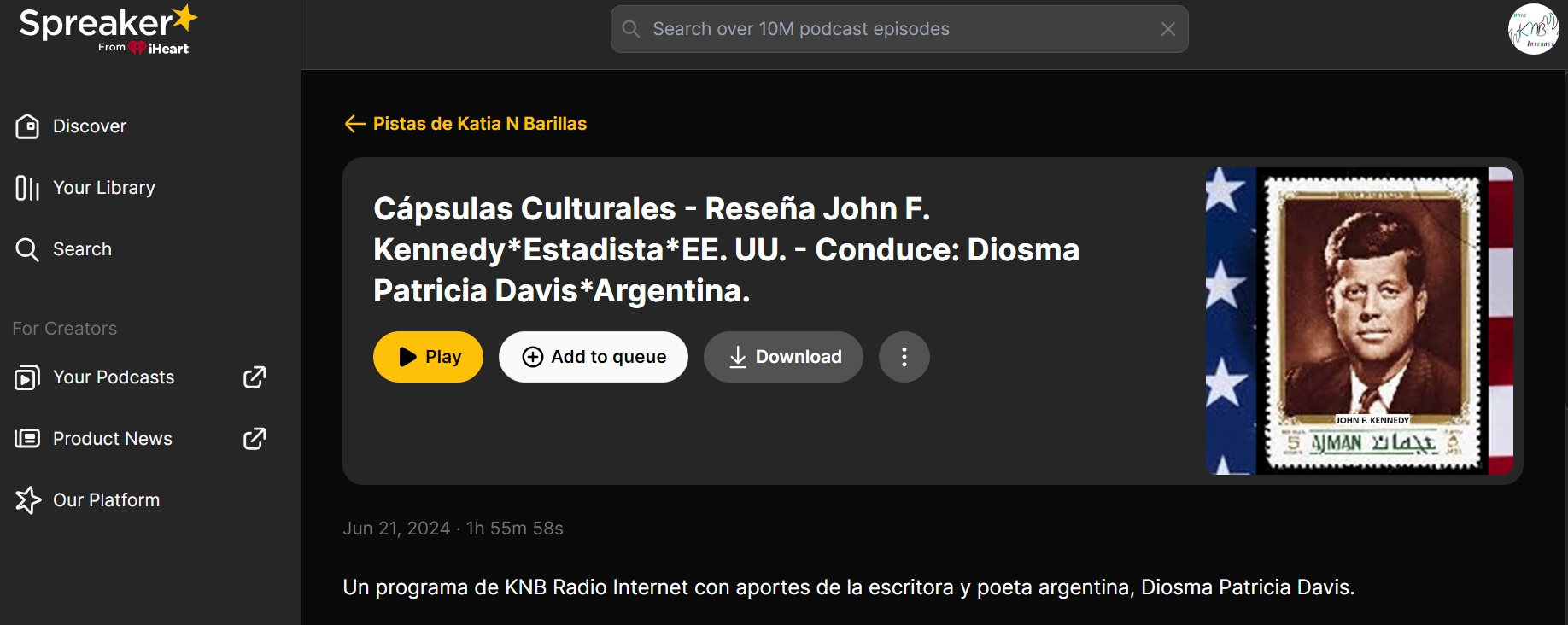
Task: Click external link icon beside Your Podcasts
Action: coord(255,377)
